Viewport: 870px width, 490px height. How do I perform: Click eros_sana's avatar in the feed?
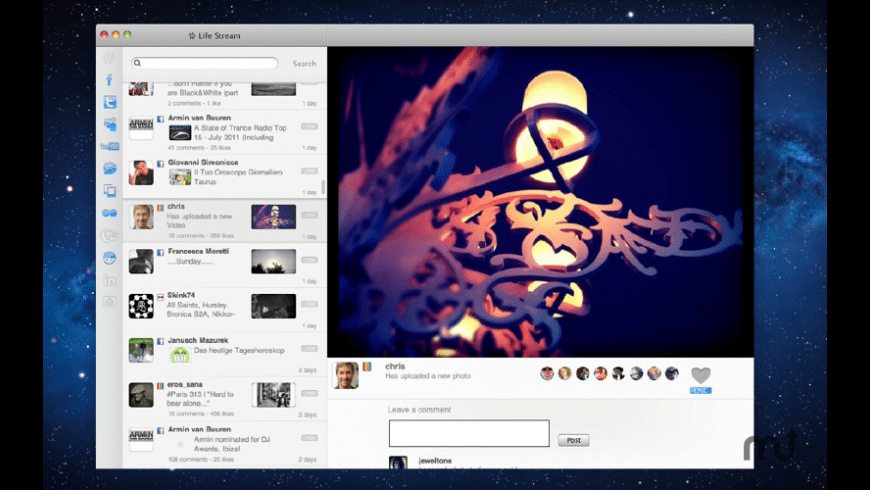[141, 395]
